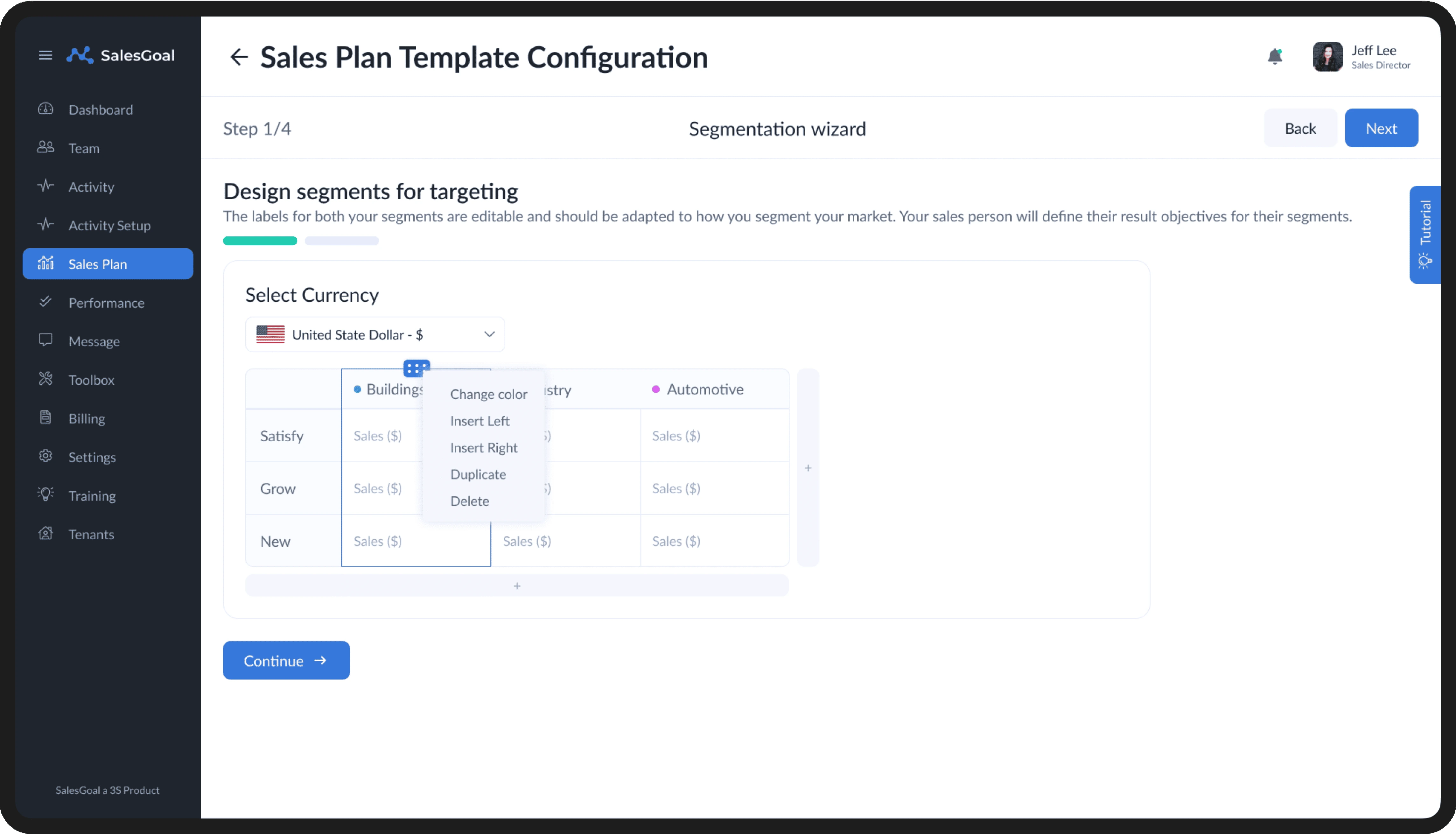The width and height of the screenshot is (1456, 834).
Task: Click the Buildings column drag handle
Action: tap(416, 368)
